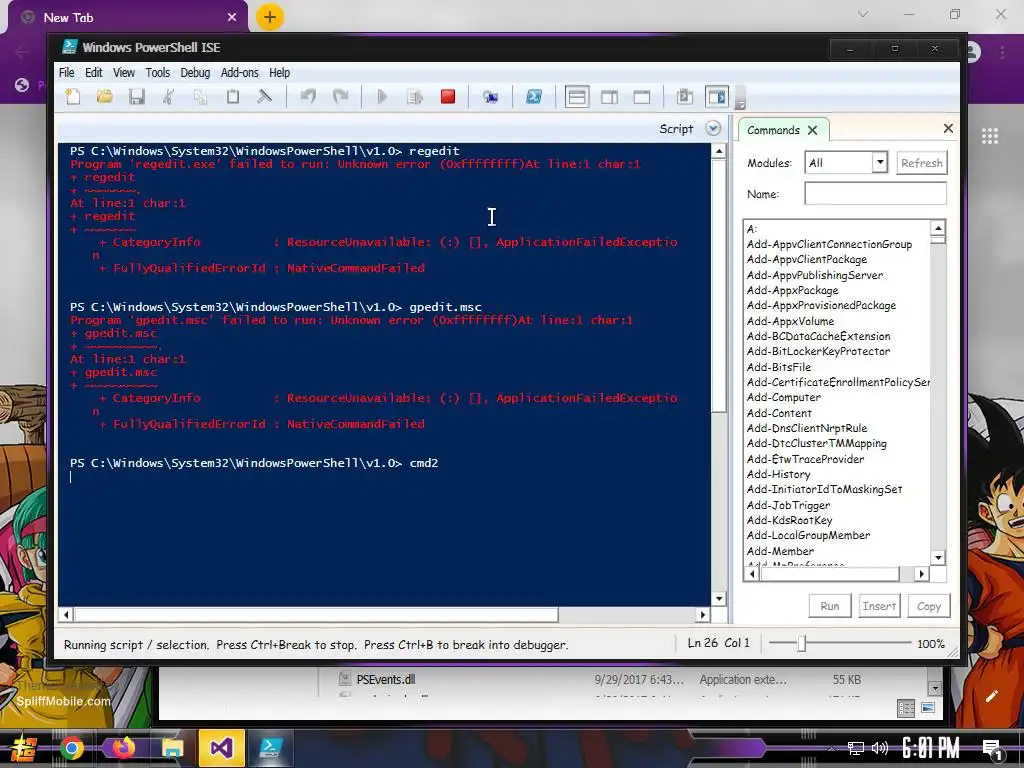Open the Tools menu
Image resolution: width=1024 pixels, height=768 pixels.
(157, 72)
